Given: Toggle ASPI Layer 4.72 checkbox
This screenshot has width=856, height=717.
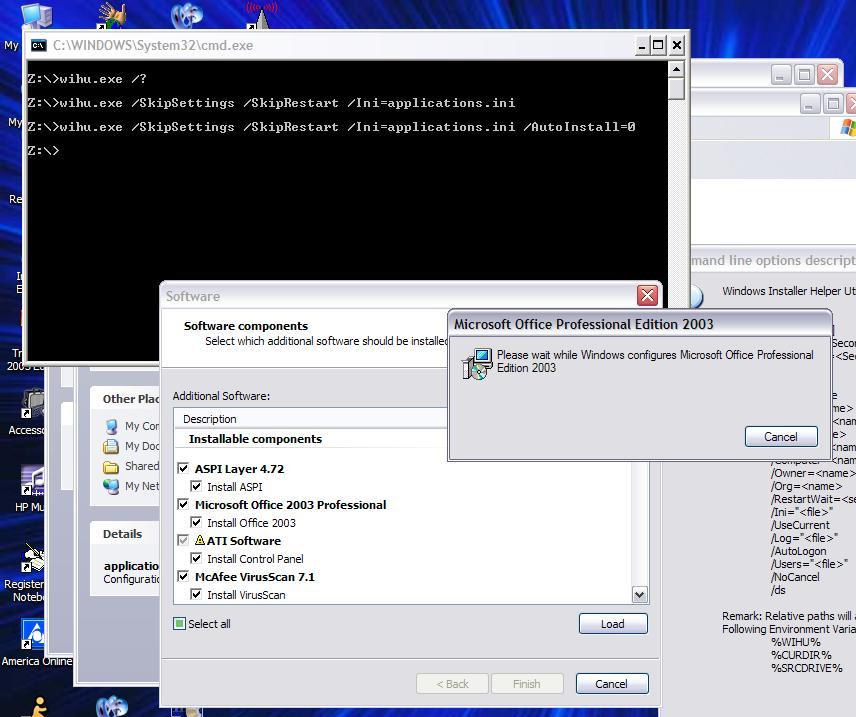Looking at the screenshot, I should [183, 469].
